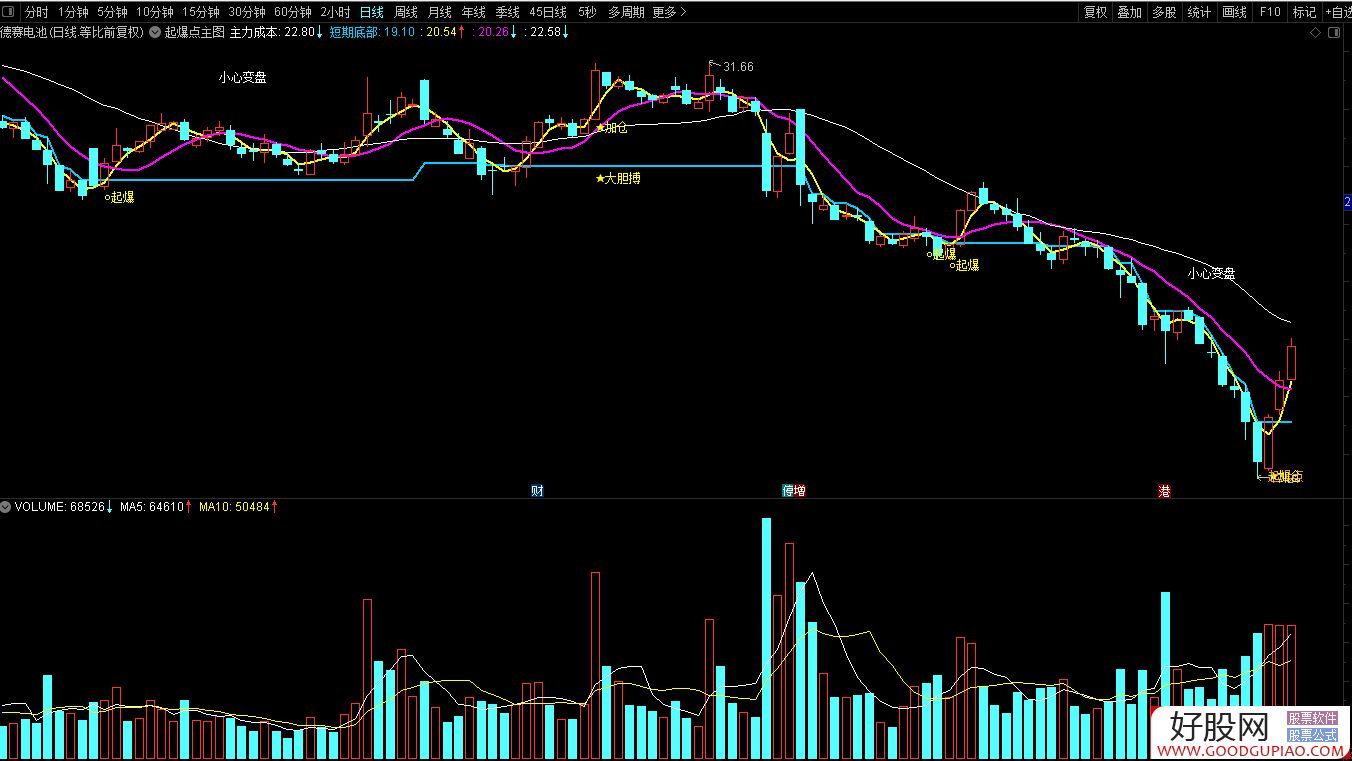Click the 主力成本: 22.80 value
The image size is (1352, 761).
point(276,32)
